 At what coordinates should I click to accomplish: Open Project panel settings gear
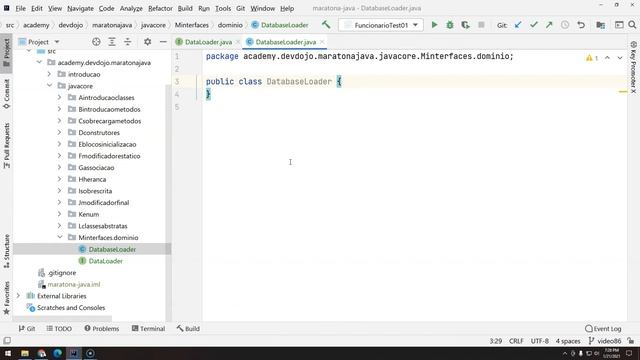coord(147,42)
